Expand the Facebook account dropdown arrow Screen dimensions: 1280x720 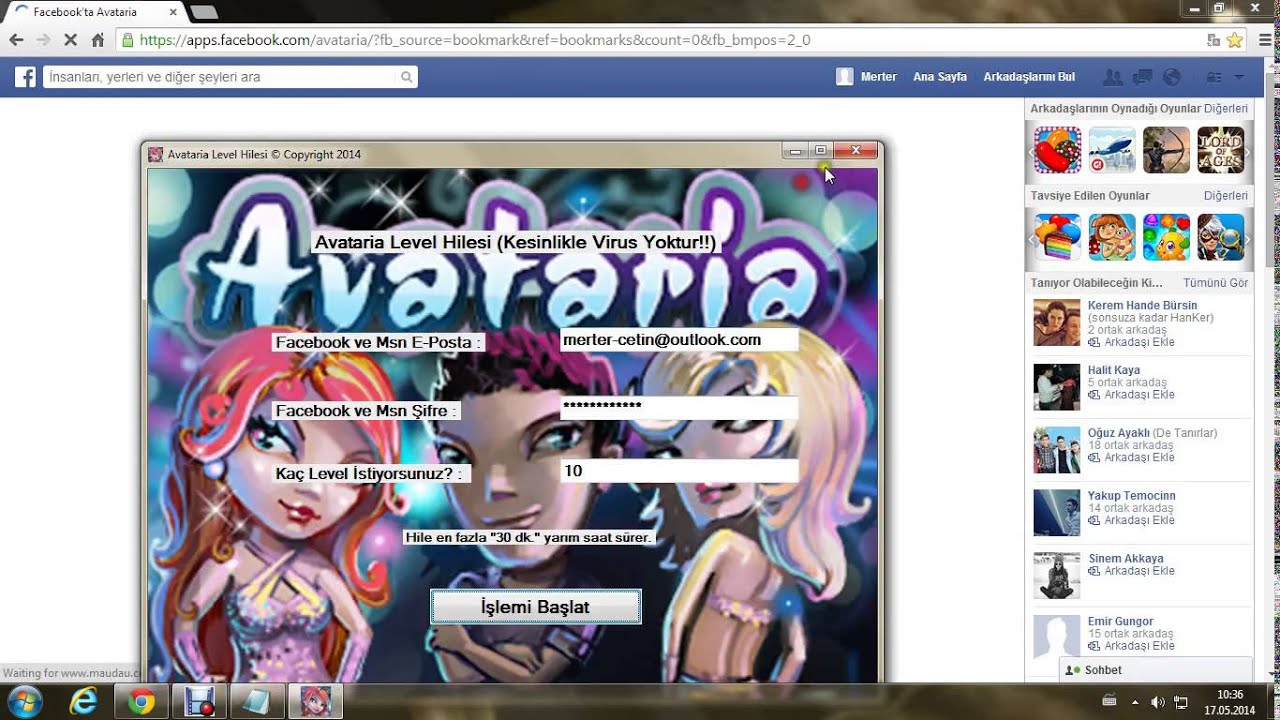pos(1239,77)
